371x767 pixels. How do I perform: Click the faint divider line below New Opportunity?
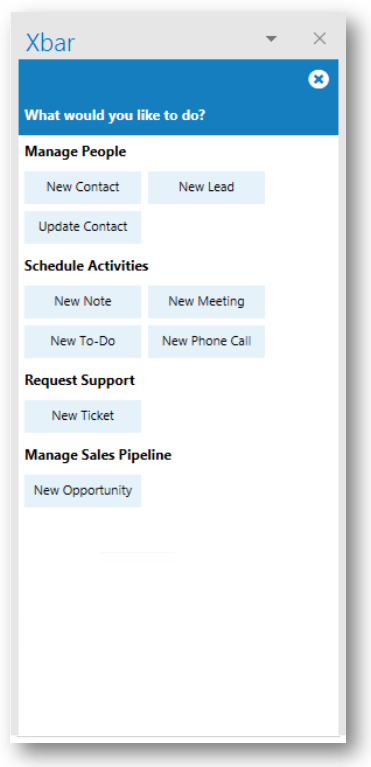coord(138,552)
